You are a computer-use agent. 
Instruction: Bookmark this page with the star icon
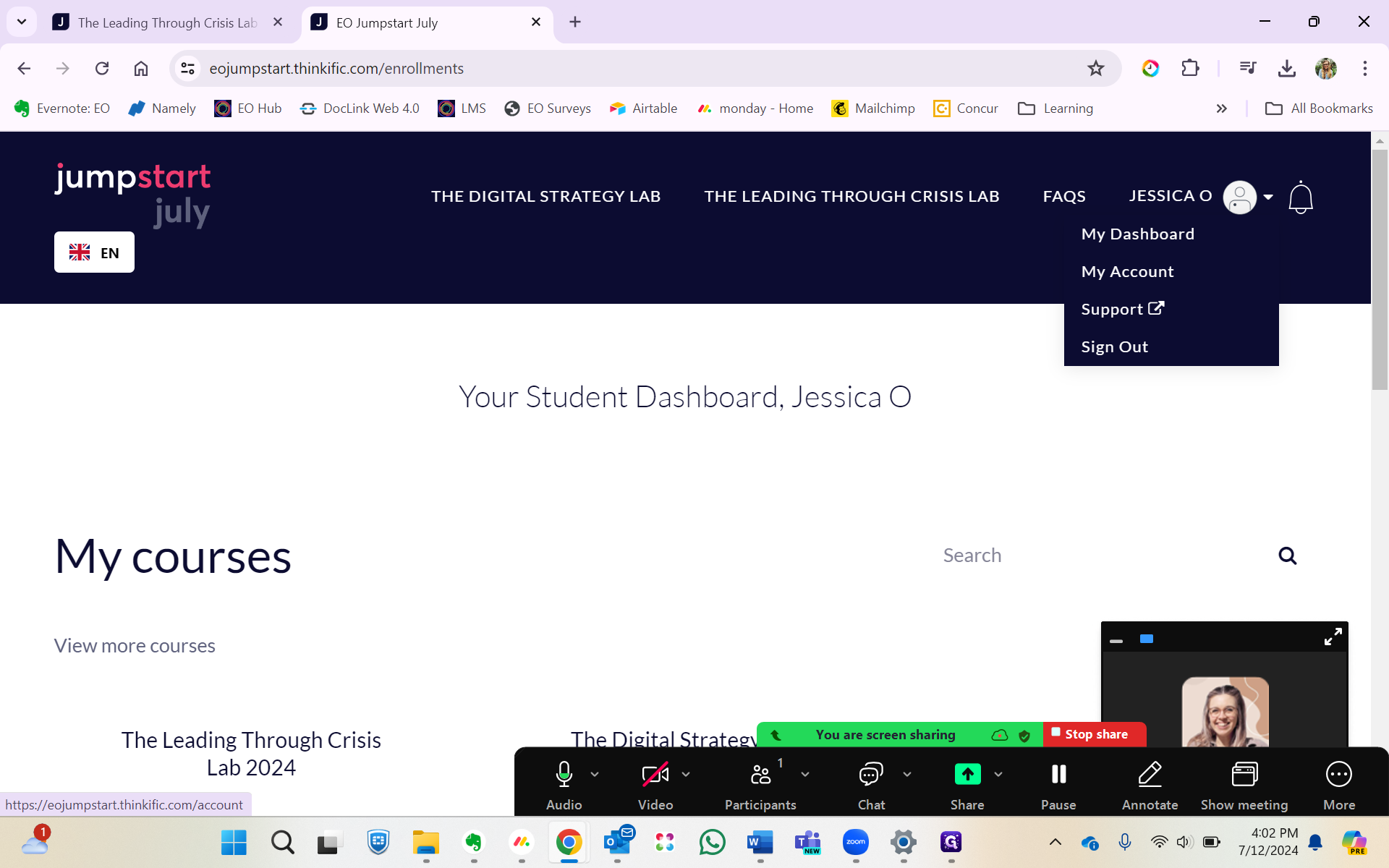(1095, 68)
